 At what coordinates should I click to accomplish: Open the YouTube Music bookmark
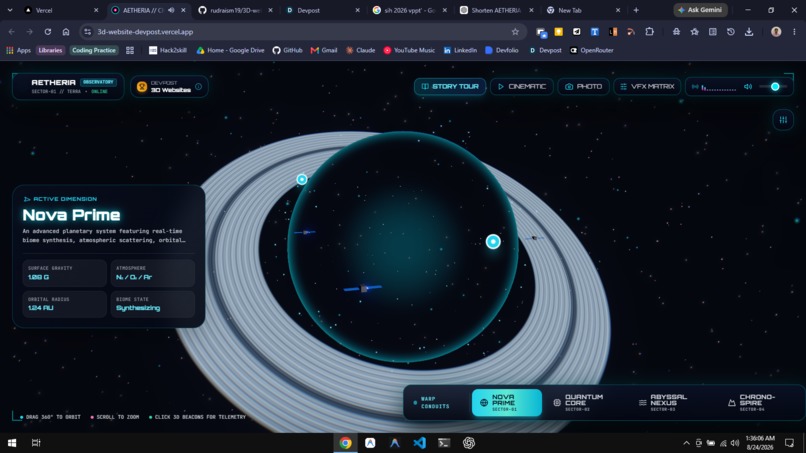(409, 50)
